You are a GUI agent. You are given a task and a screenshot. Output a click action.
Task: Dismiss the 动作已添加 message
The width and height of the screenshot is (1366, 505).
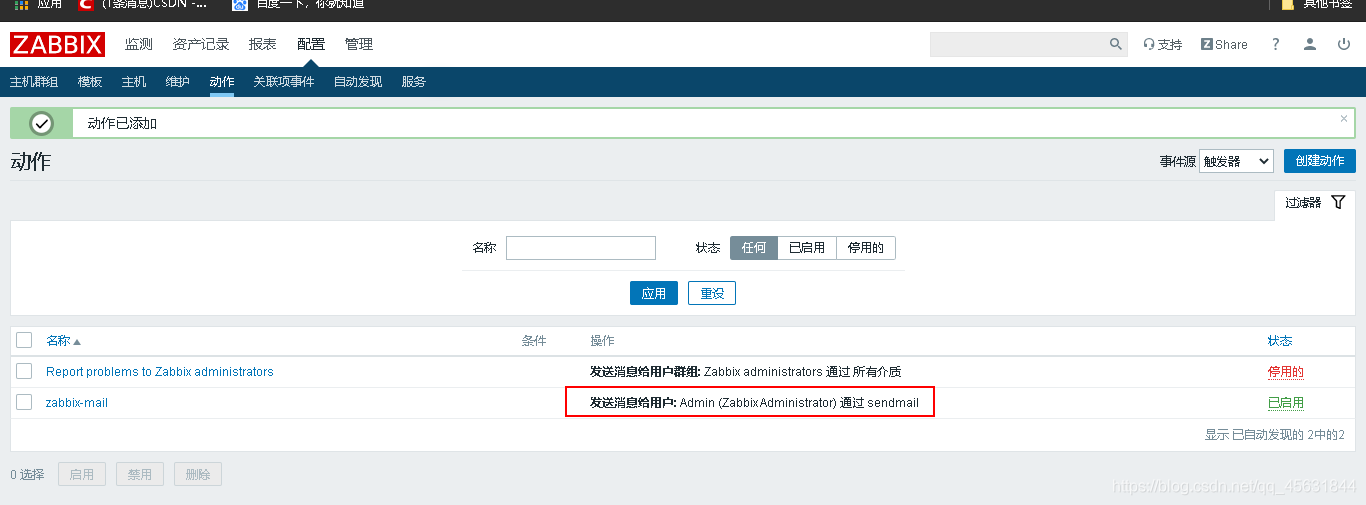(x=1344, y=118)
